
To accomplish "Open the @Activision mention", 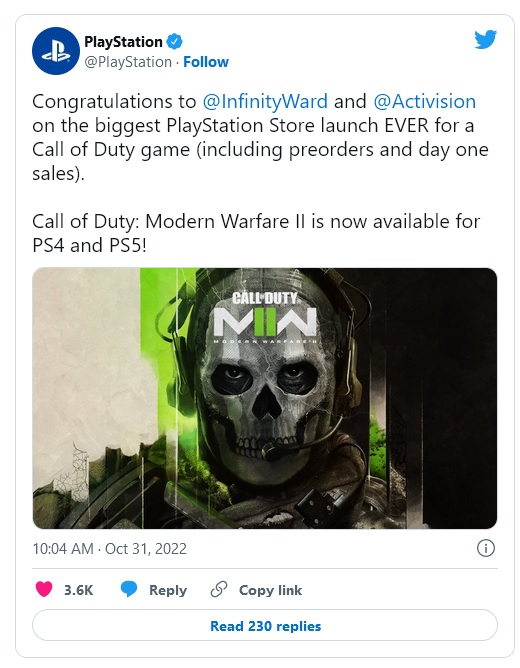I will [424, 101].
